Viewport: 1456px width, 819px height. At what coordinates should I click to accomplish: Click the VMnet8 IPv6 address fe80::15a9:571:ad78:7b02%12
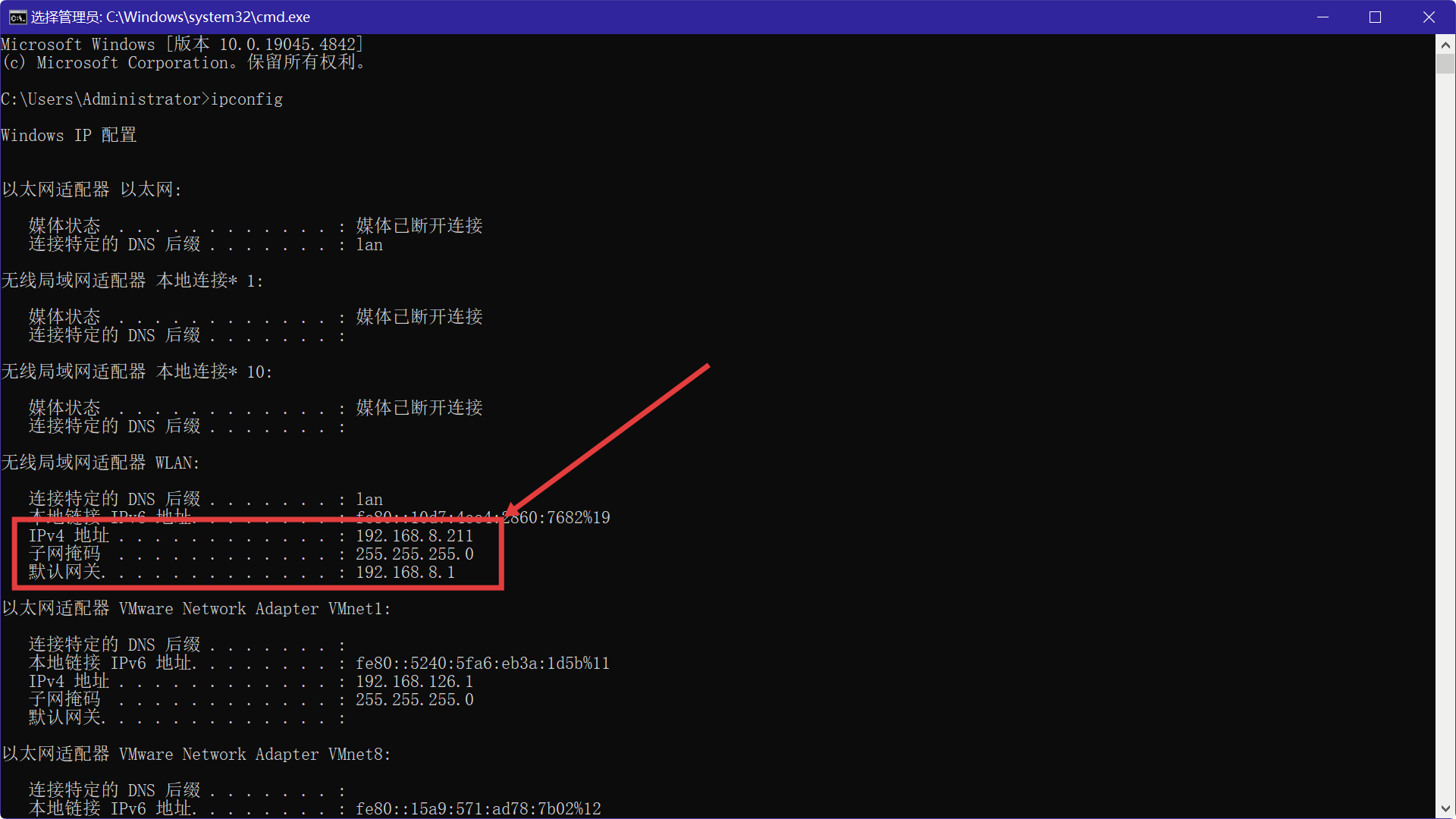tap(479, 809)
